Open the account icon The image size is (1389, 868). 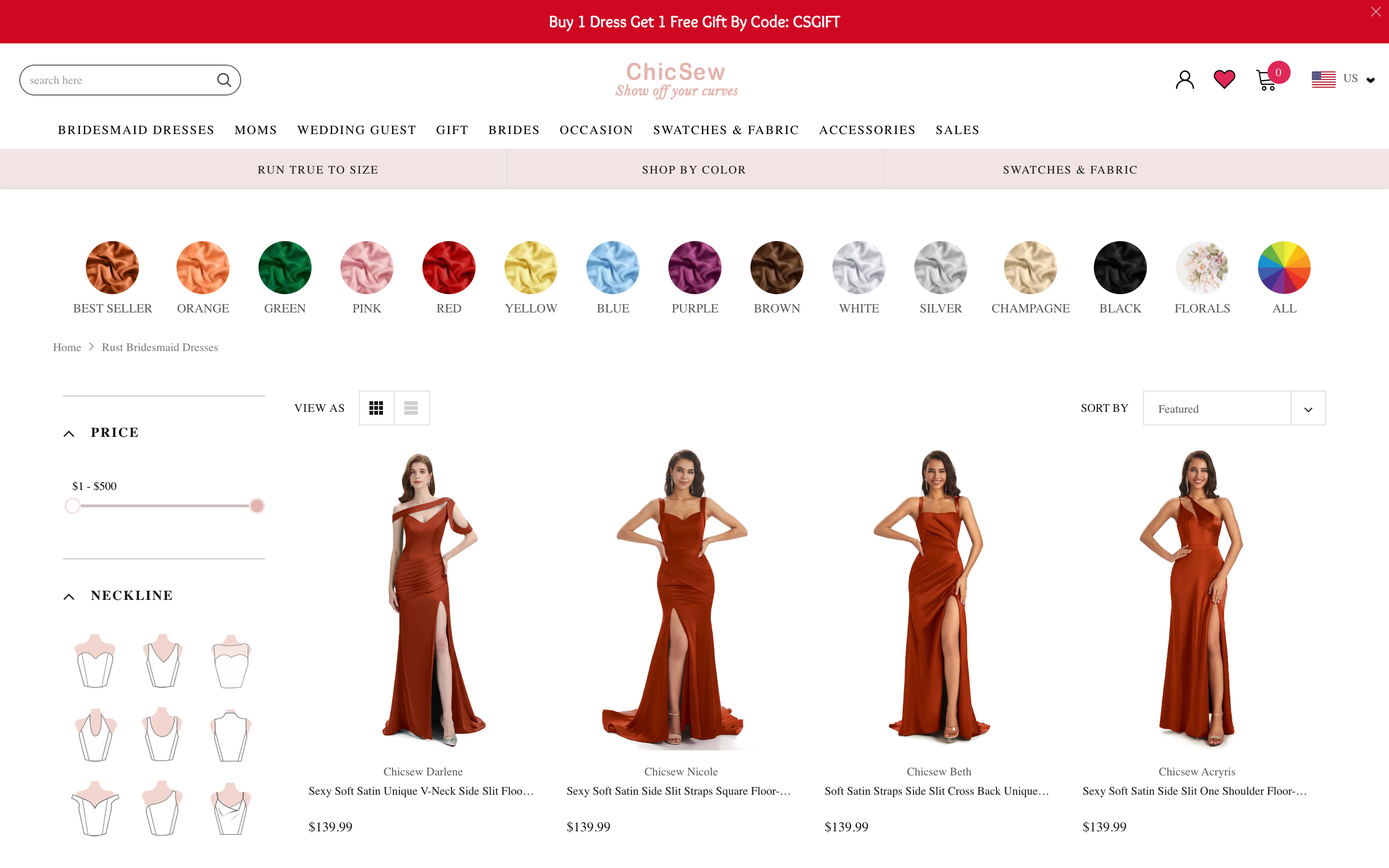[1184, 79]
